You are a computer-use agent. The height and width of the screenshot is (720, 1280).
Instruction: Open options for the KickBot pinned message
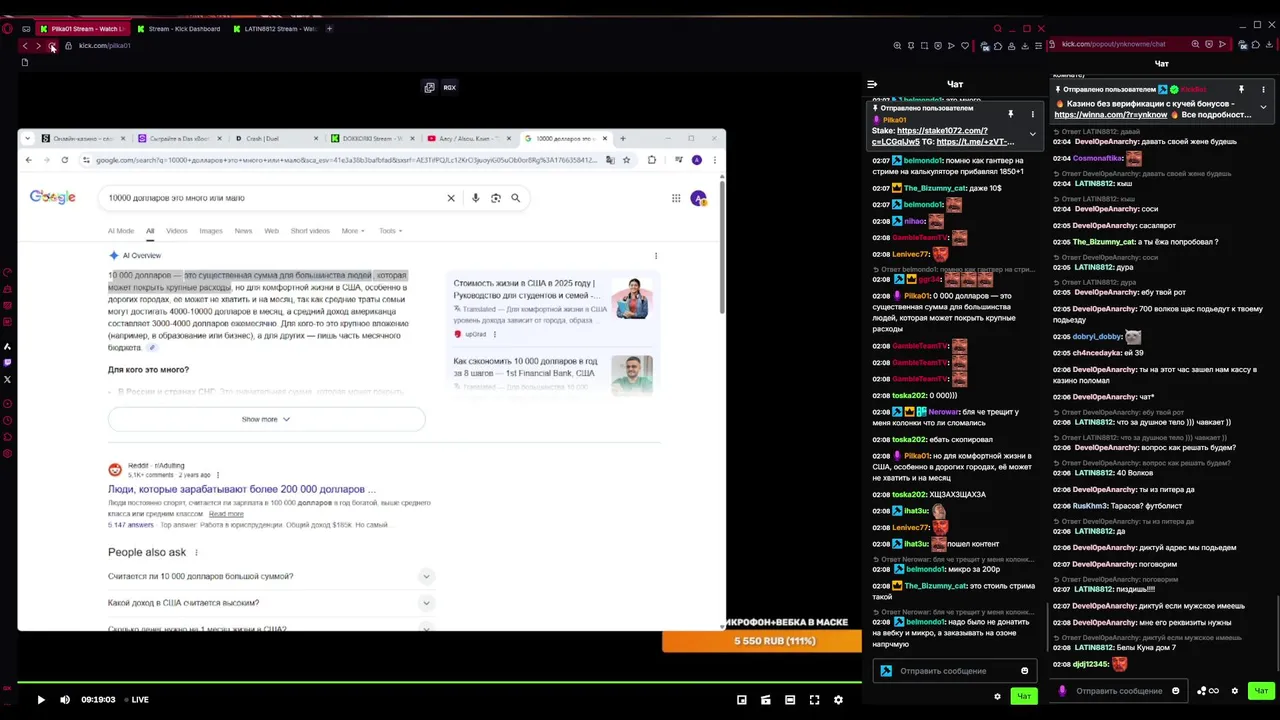1263,90
